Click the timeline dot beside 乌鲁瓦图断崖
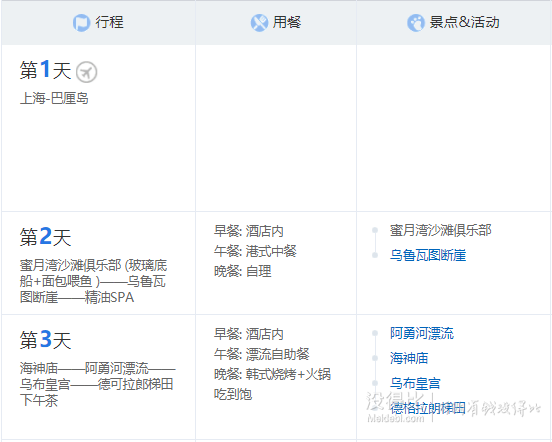552x442 pixels. coord(375,255)
